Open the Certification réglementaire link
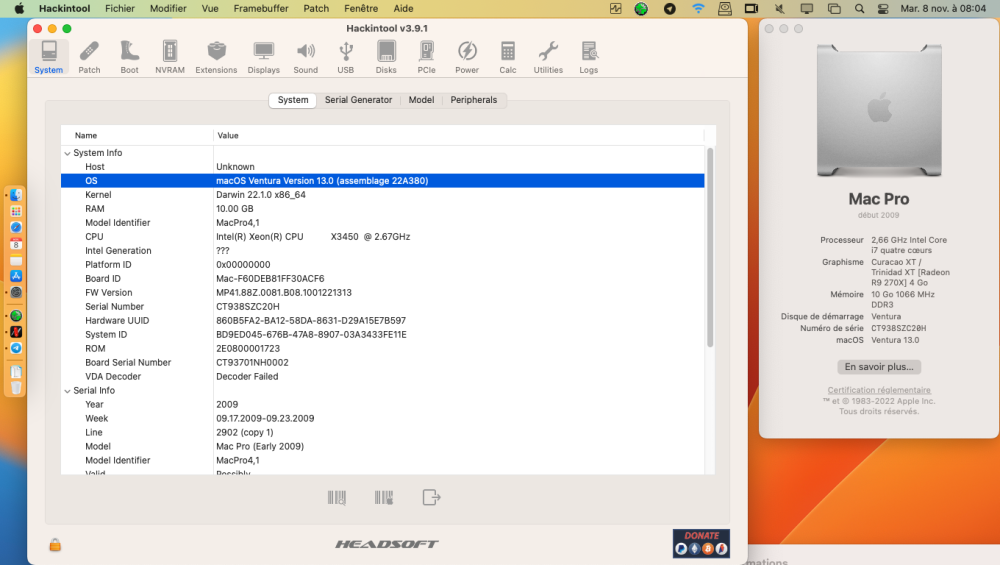 (879, 390)
